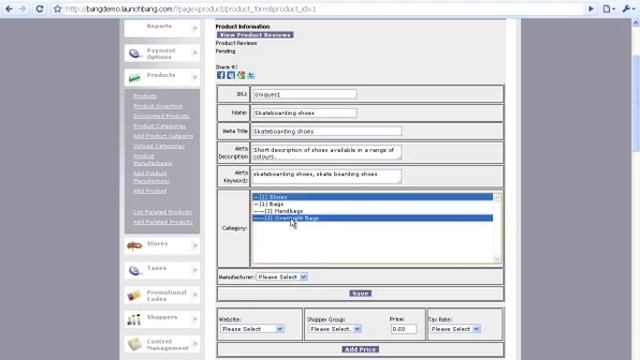Collapse arrow beside Products
The width and height of the screenshot is (640, 360).
pos(195,77)
